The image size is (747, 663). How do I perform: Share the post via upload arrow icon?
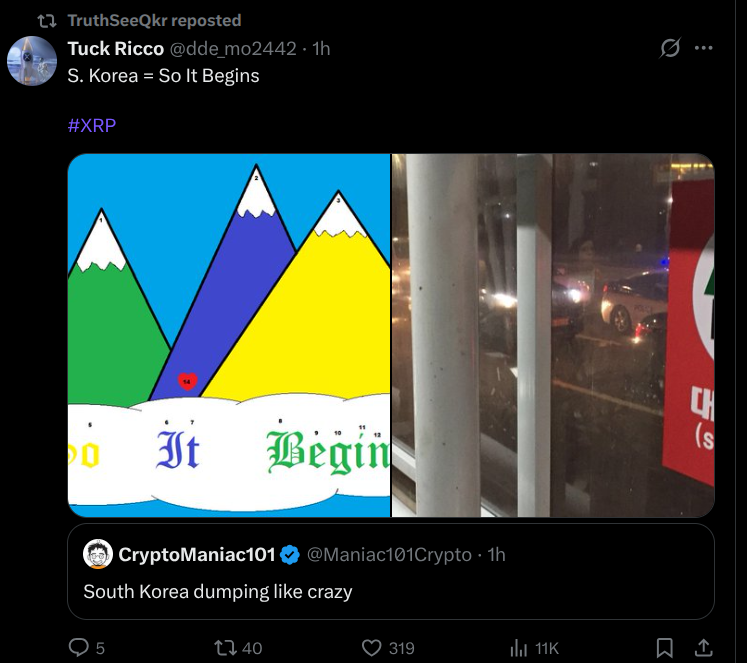pos(703,648)
